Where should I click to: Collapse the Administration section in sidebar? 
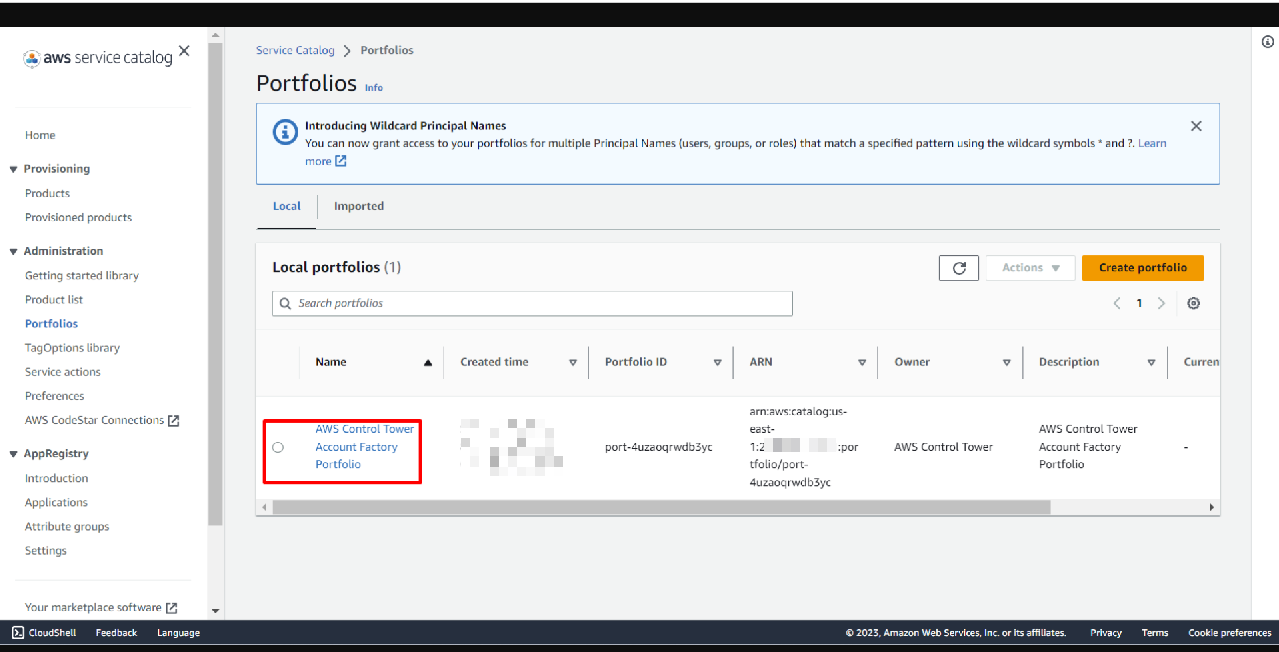coord(14,252)
